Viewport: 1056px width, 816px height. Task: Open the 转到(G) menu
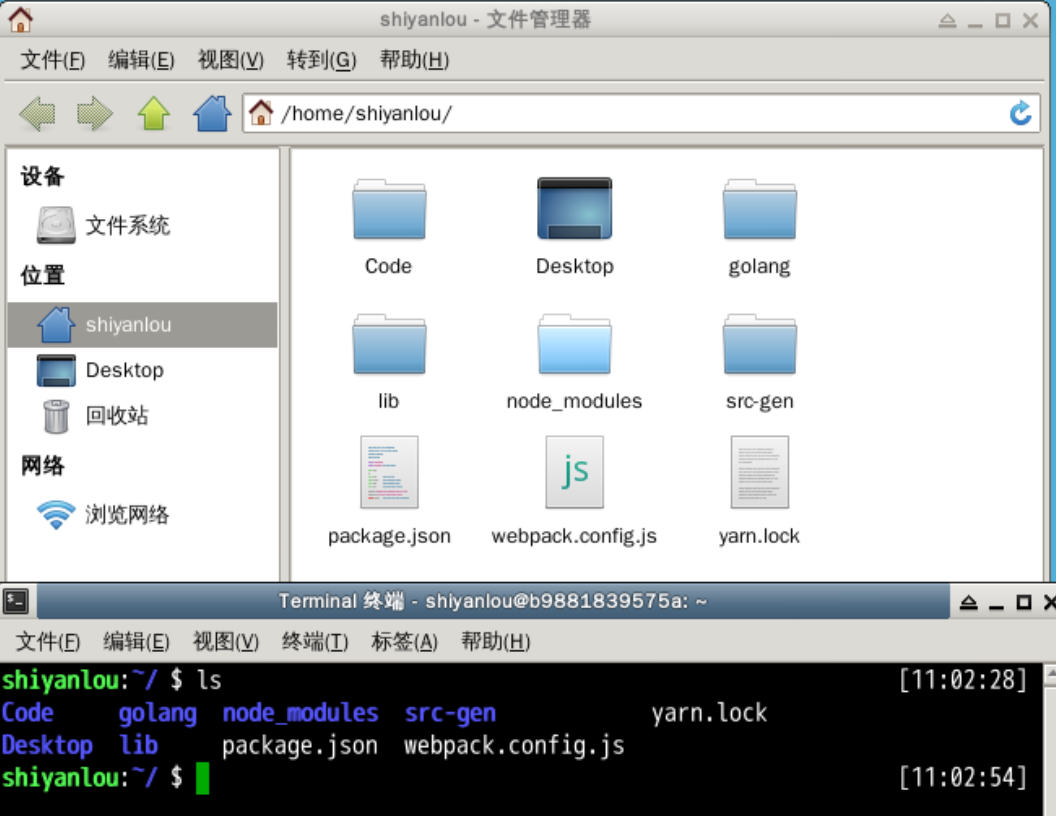(321, 60)
